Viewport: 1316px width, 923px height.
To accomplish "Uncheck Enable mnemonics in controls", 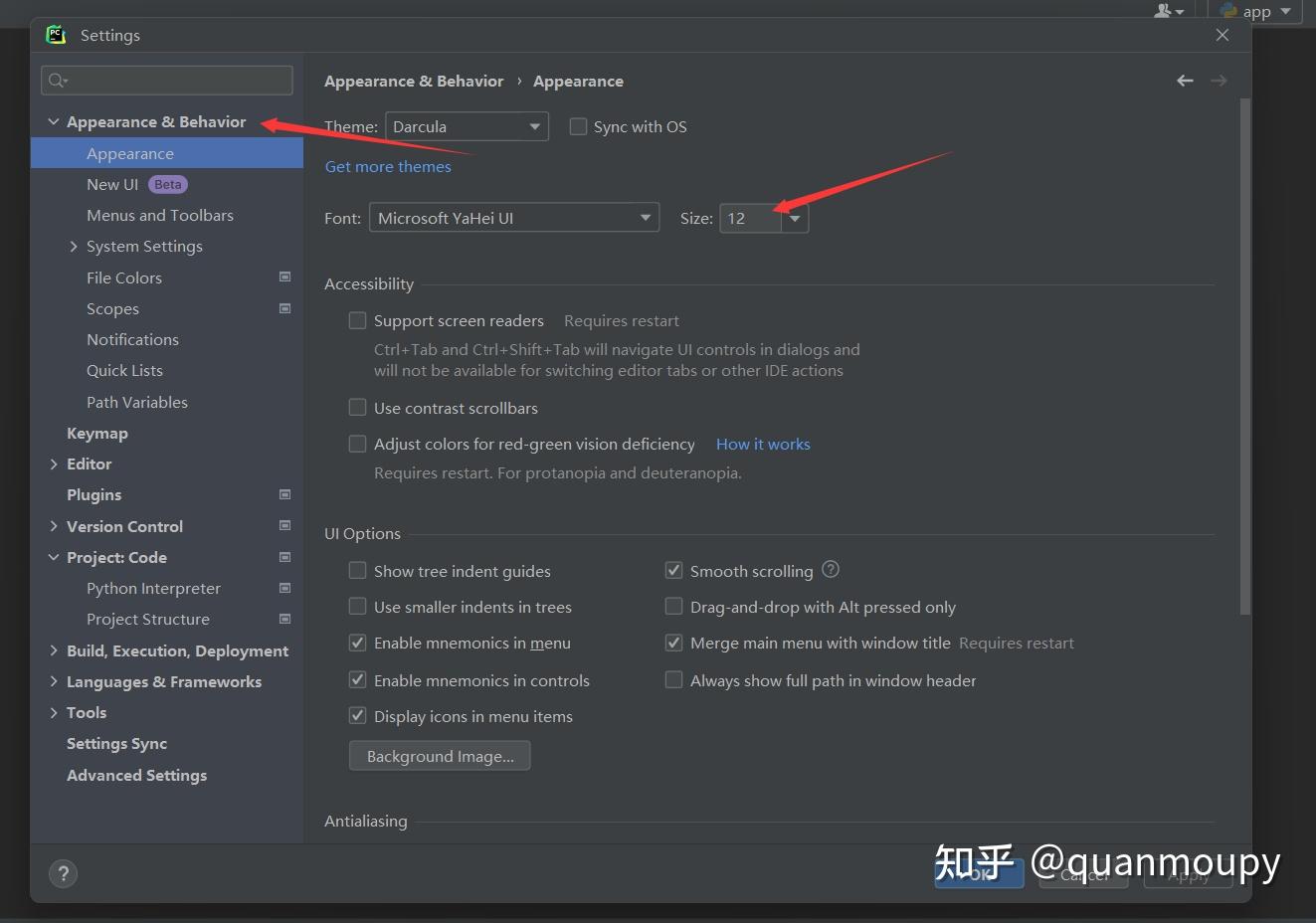I will click(x=357, y=679).
